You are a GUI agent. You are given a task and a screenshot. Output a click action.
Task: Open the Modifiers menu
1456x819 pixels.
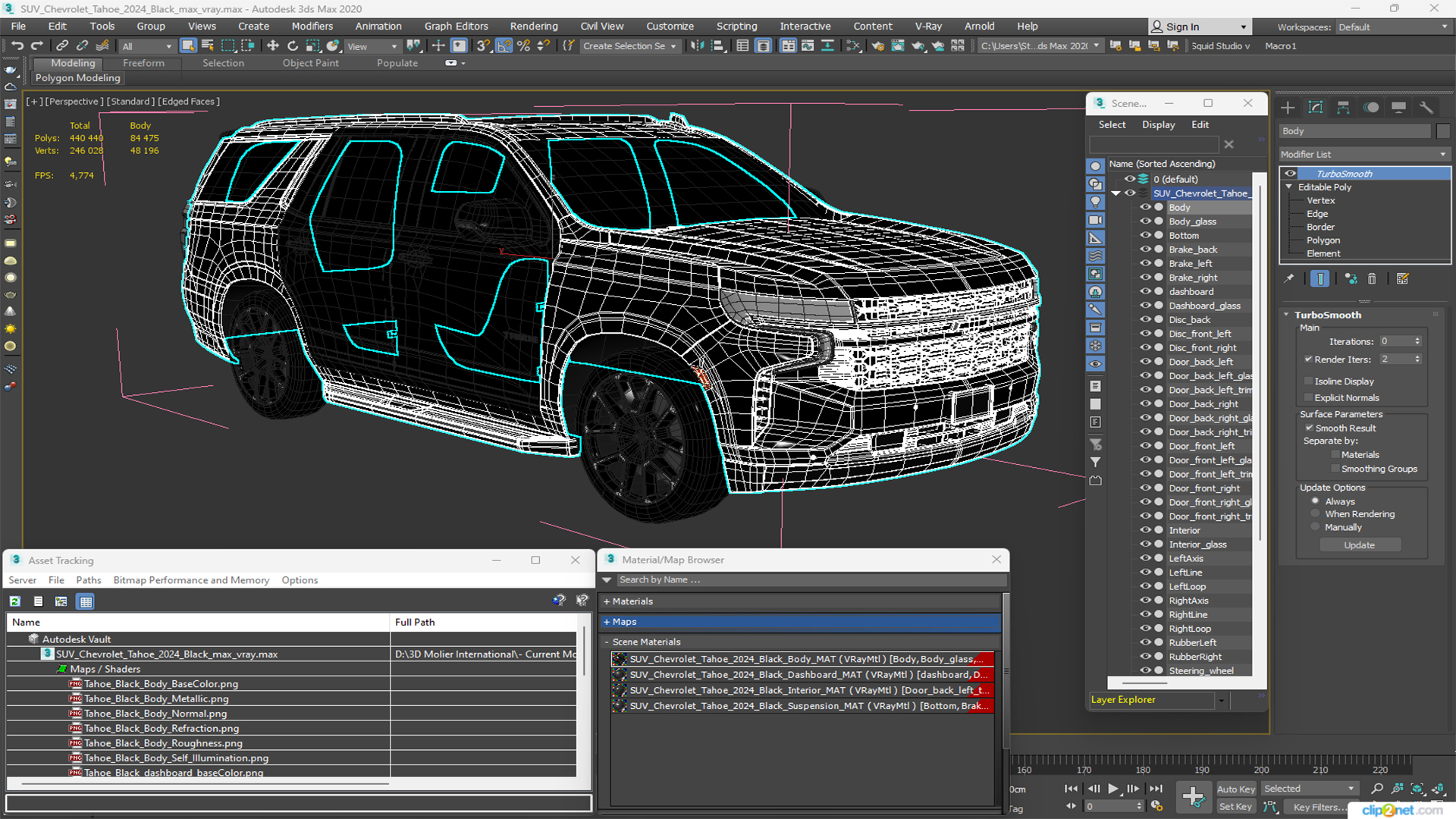312,26
